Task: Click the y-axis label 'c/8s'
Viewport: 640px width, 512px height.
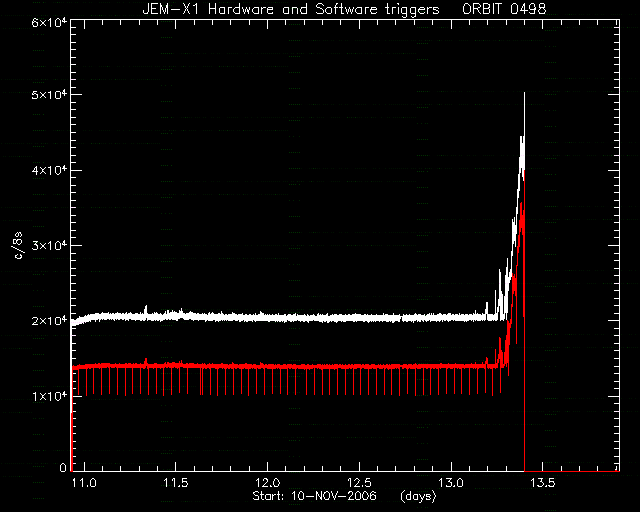Action: click(18, 245)
